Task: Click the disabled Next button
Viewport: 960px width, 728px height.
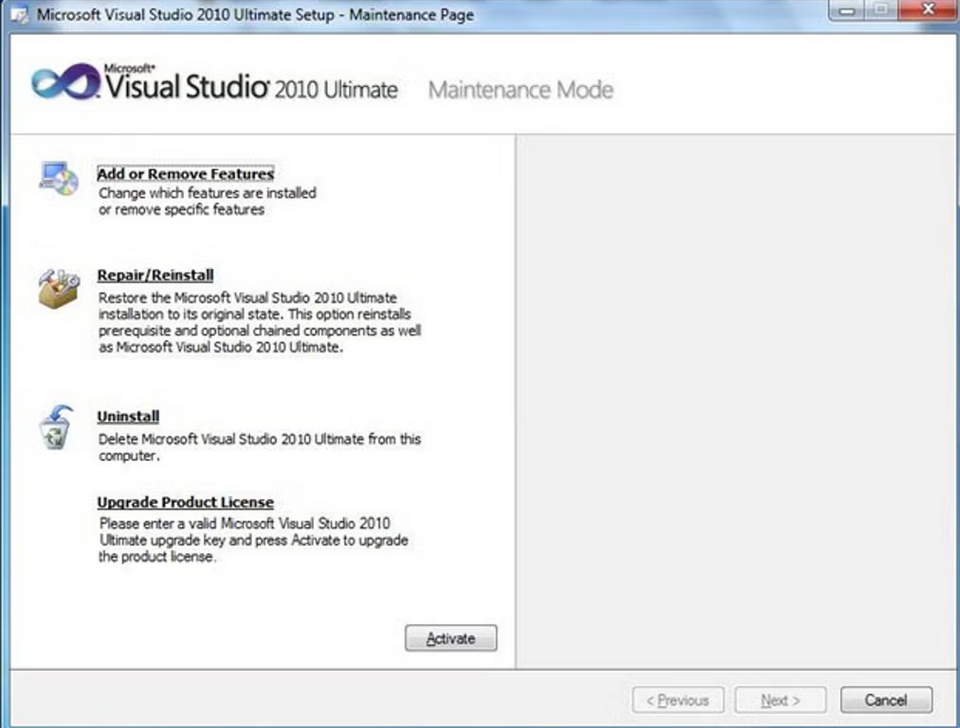Action: click(x=781, y=700)
